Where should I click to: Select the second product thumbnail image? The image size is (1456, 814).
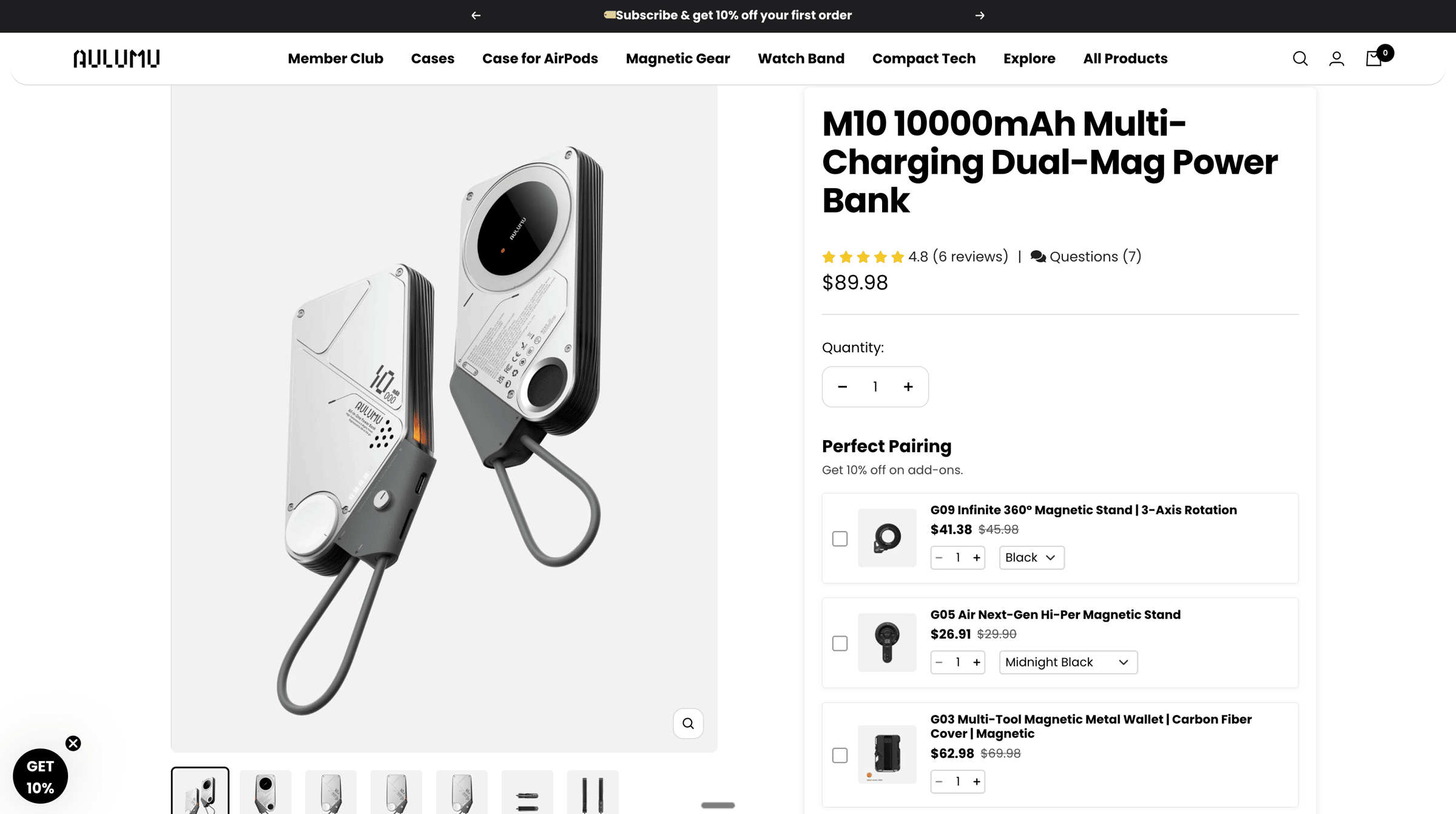point(266,792)
